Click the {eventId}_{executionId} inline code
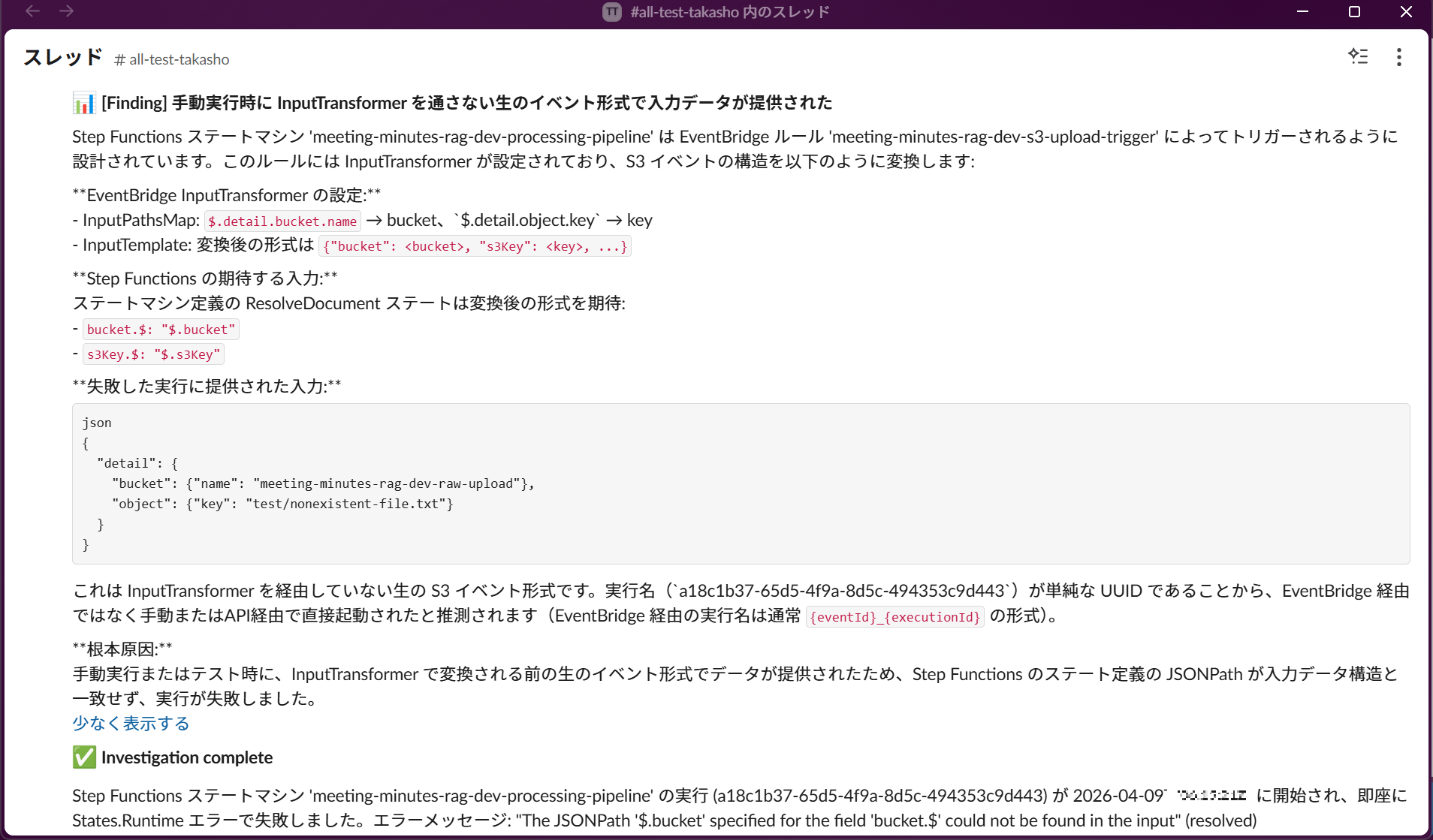This screenshot has height=840, width=1433. pos(894,617)
